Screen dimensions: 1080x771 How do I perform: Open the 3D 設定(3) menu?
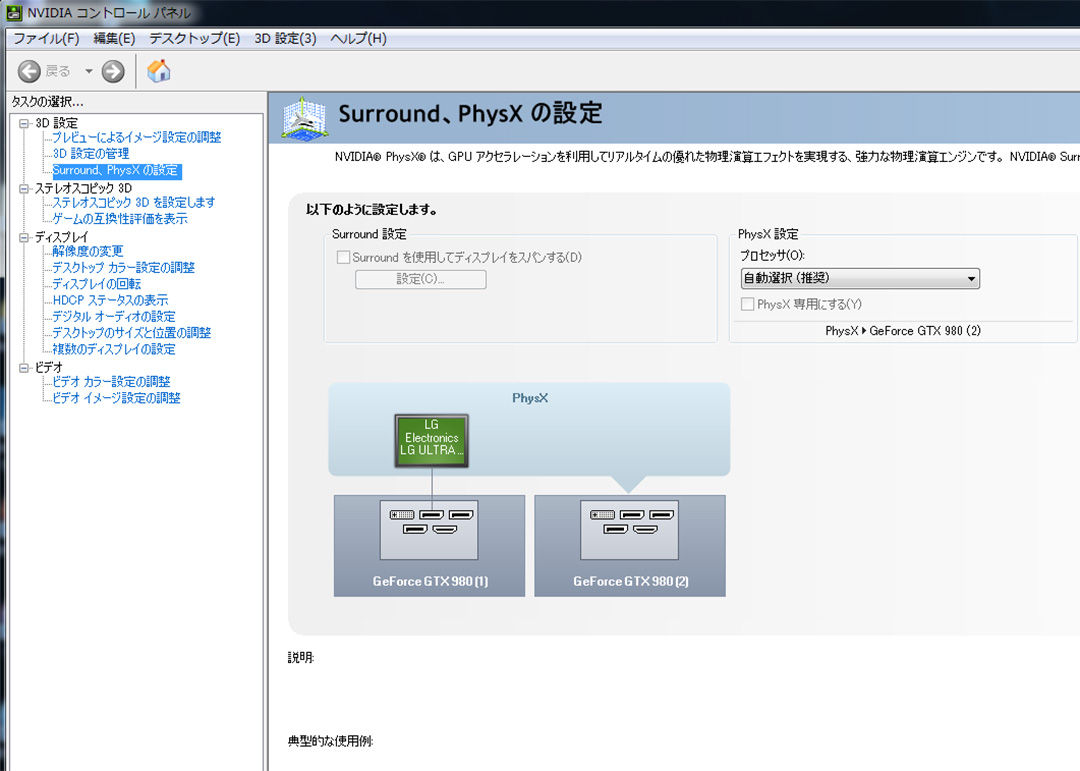[285, 39]
